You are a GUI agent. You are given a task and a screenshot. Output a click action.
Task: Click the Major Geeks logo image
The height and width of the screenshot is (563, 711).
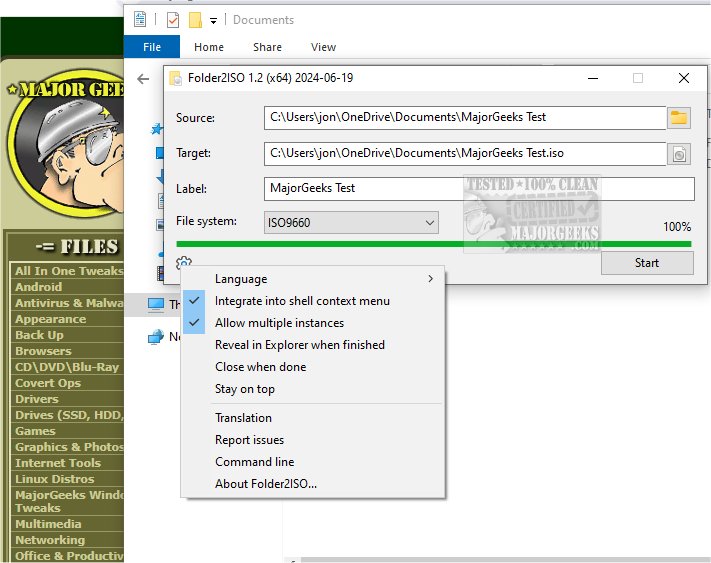pyautogui.click(x=66, y=145)
